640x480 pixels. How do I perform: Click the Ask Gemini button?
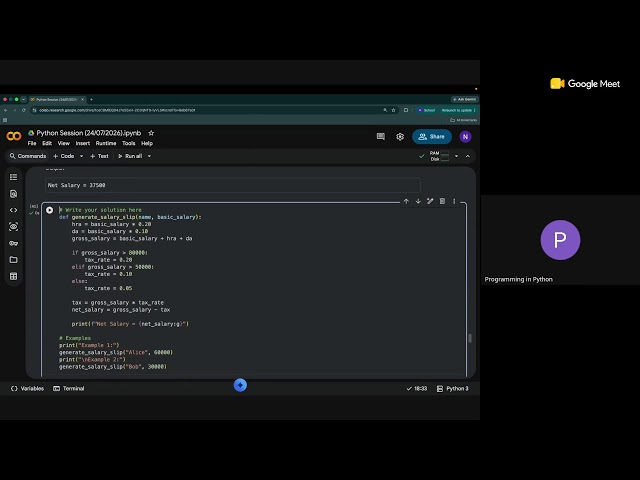464,99
